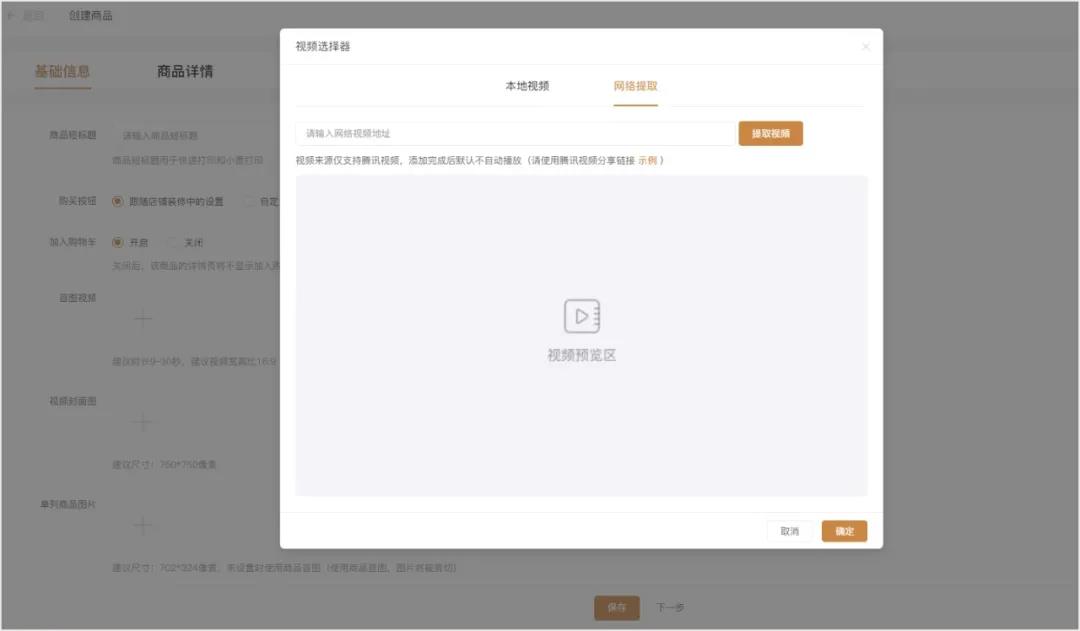Click the plus icon under 单列商品图片
This screenshot has width=1080, height=631.
[143, 526]
